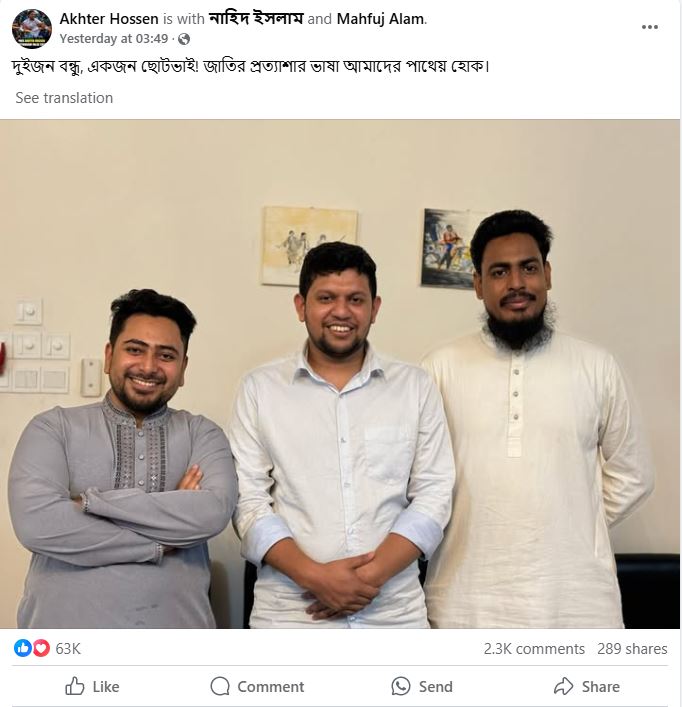This screenshot has width=682, height=707.
Task: Open Mahfuj Alam's tagged profile
Action: coord(380,19)
